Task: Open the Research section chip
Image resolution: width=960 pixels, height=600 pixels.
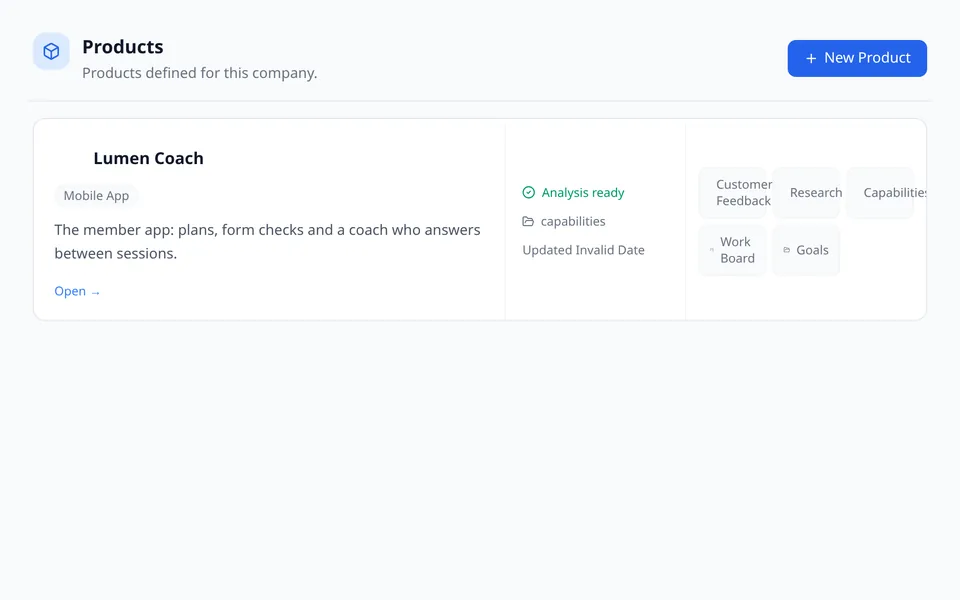Action: point(806,192)
